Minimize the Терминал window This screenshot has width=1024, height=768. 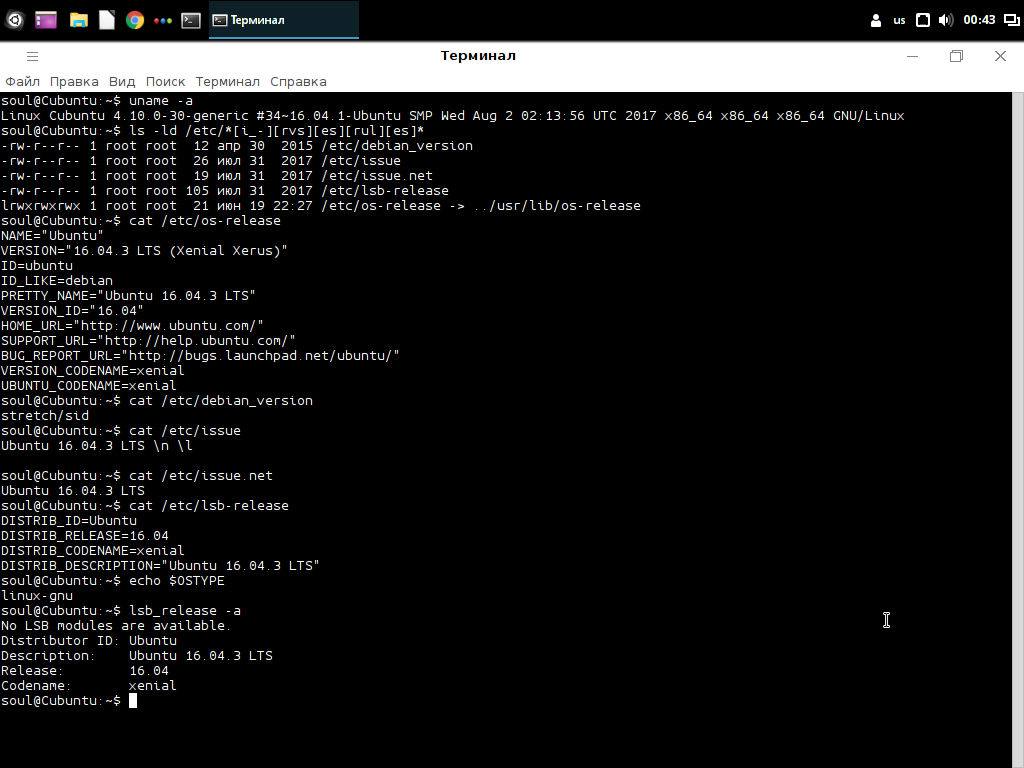[912, 56]
